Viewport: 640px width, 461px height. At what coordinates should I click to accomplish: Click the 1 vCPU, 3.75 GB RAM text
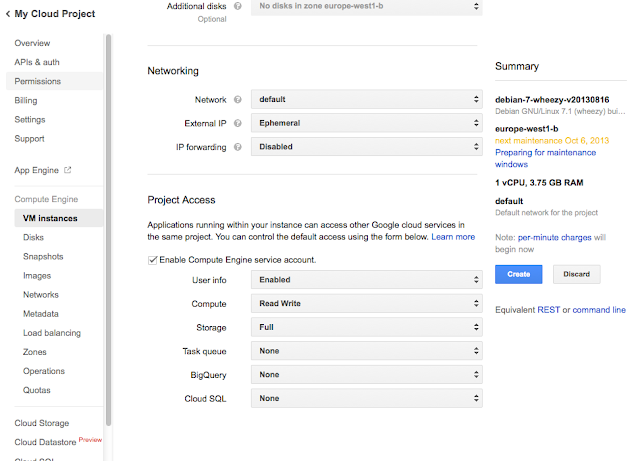click(x=539, y=183)
